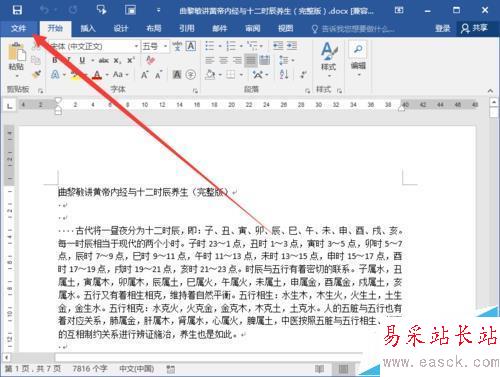500x377 pixels.
Task: Click the Shading paint bucket swatch
Action: pos(210,75)
